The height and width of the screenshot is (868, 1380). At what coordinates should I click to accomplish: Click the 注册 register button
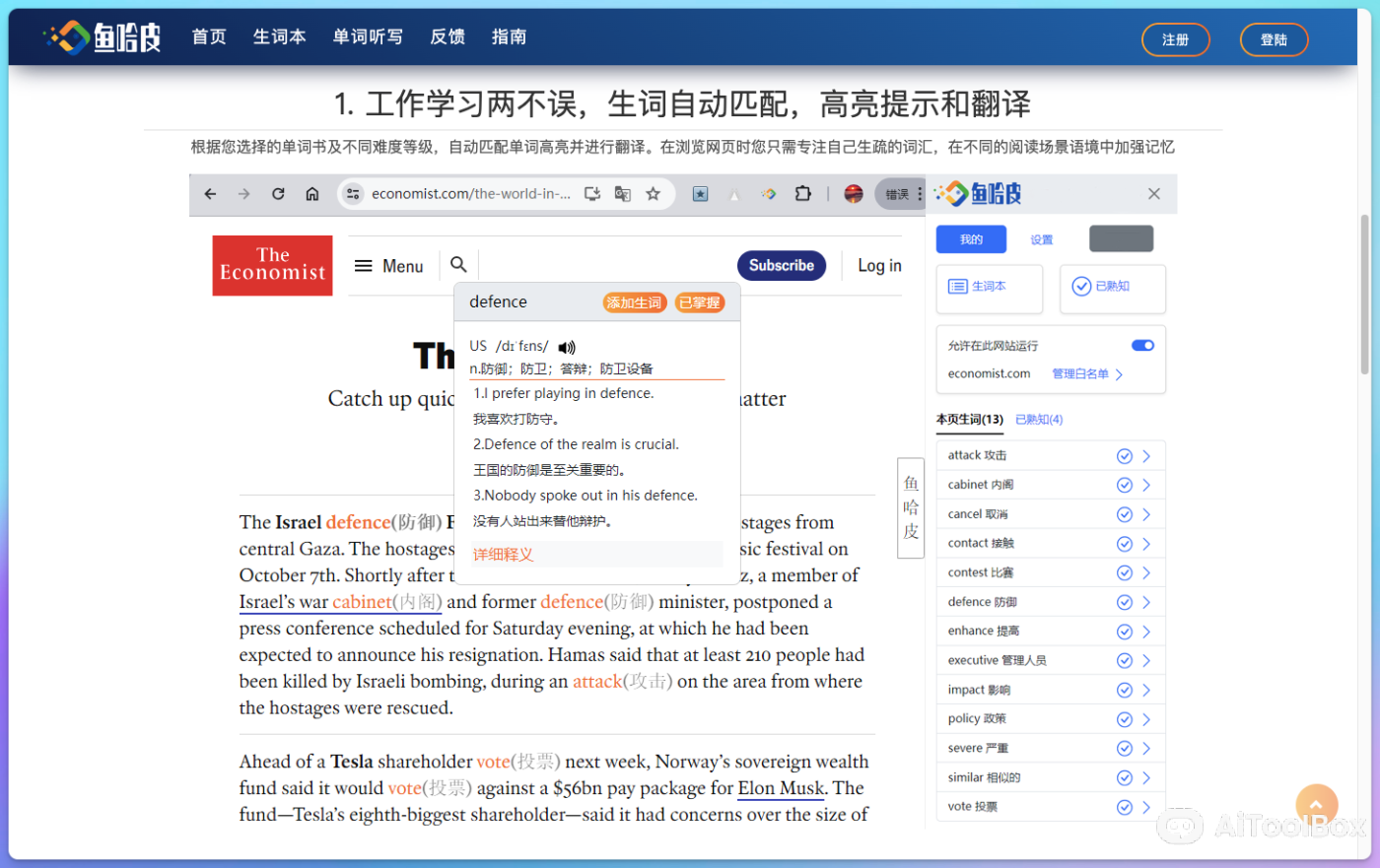tap(1175, 39)
